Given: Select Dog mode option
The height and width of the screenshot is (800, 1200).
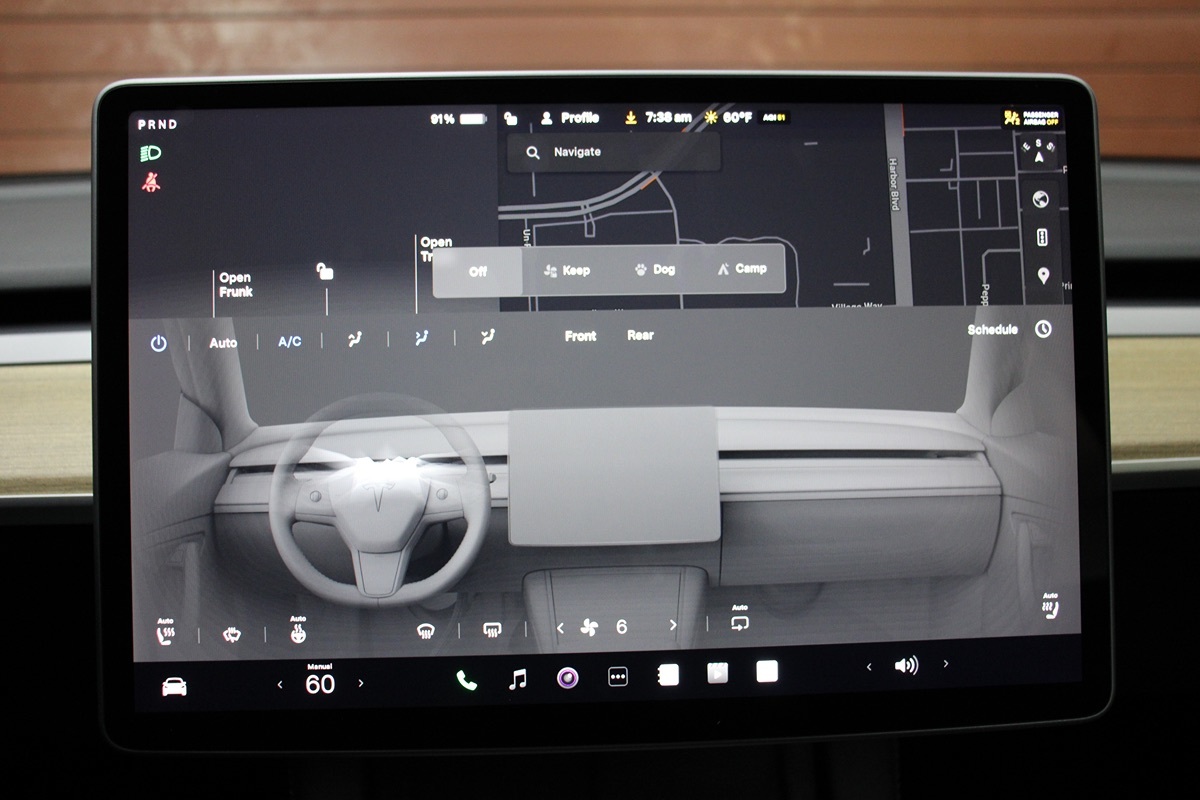Looking at the screenshot, I should click(x=655, y=270).
